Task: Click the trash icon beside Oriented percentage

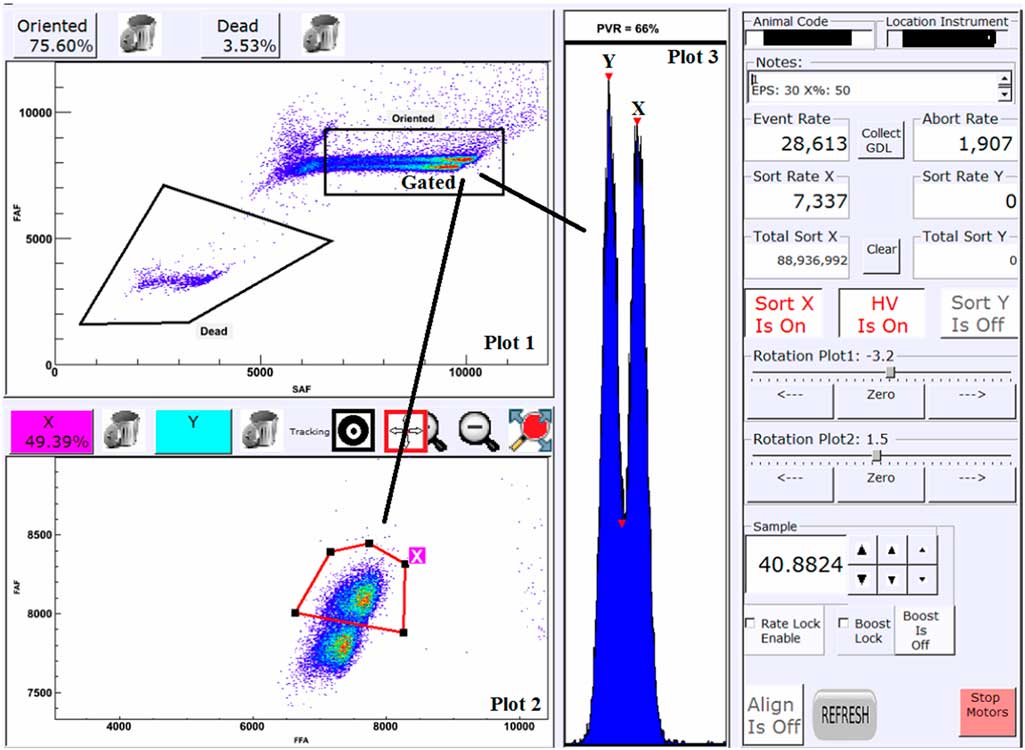Action: click(x=139, y=33)
